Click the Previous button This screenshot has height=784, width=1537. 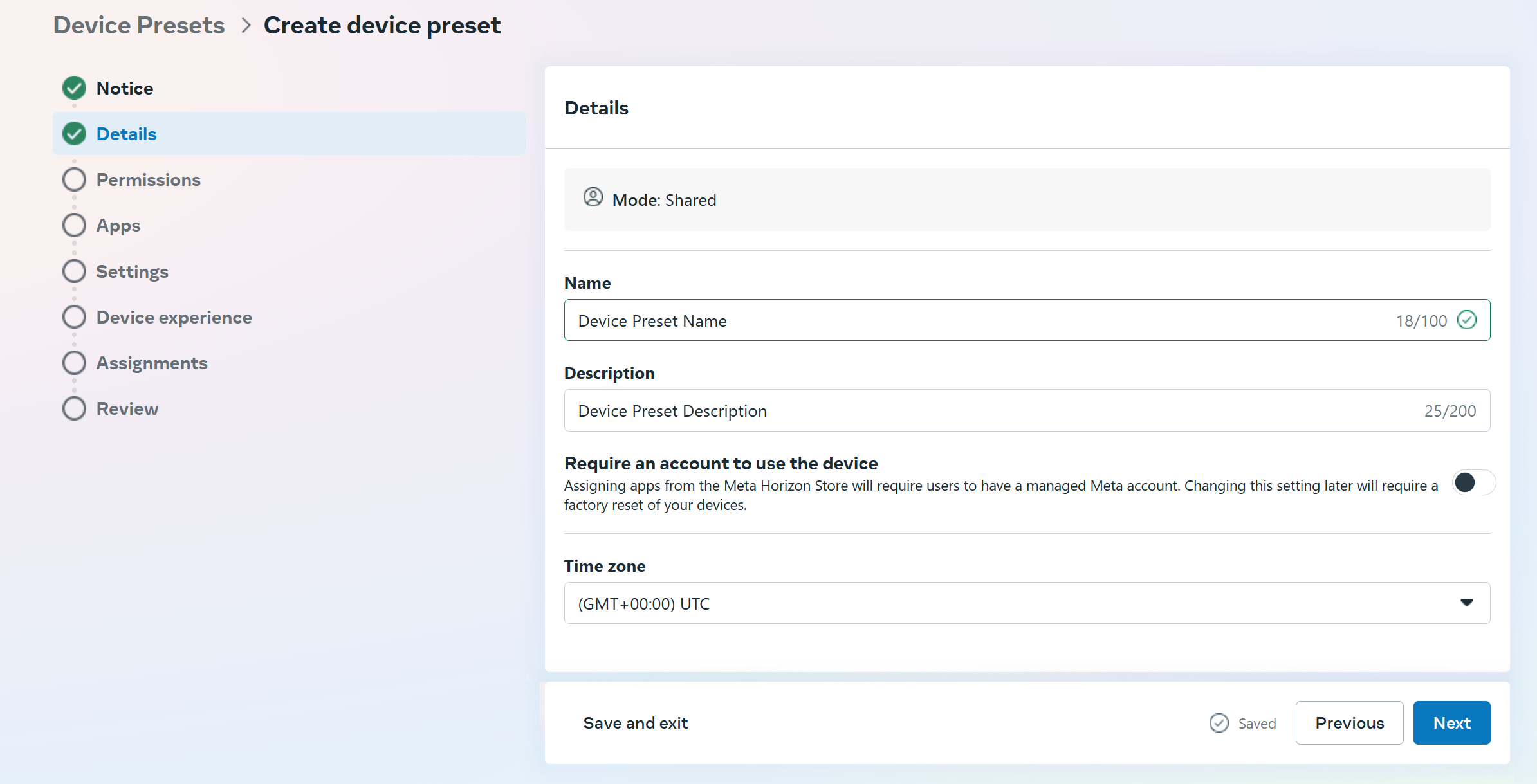pos(1348,723)
